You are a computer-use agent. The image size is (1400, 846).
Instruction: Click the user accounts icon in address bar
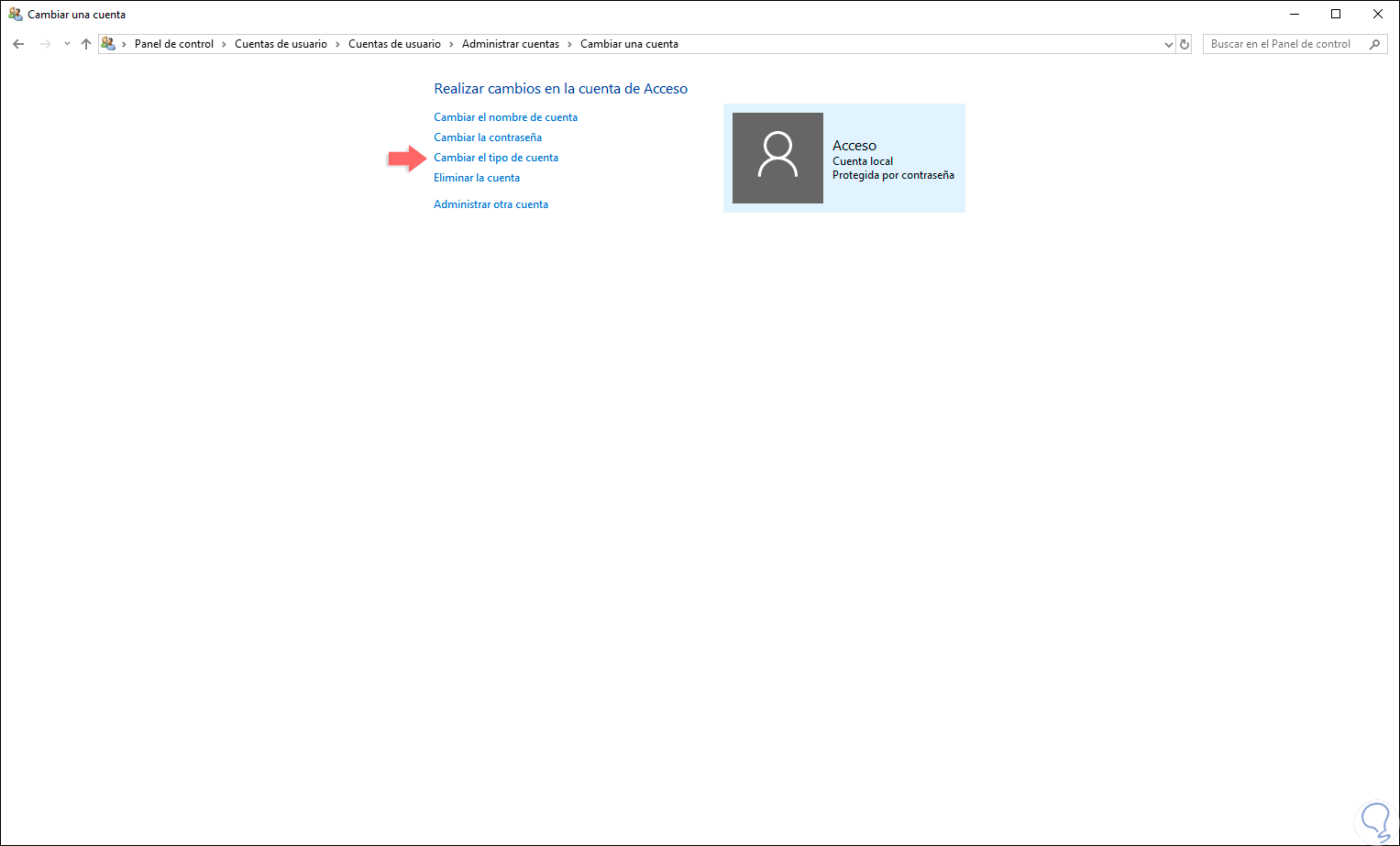coord(108,44)
